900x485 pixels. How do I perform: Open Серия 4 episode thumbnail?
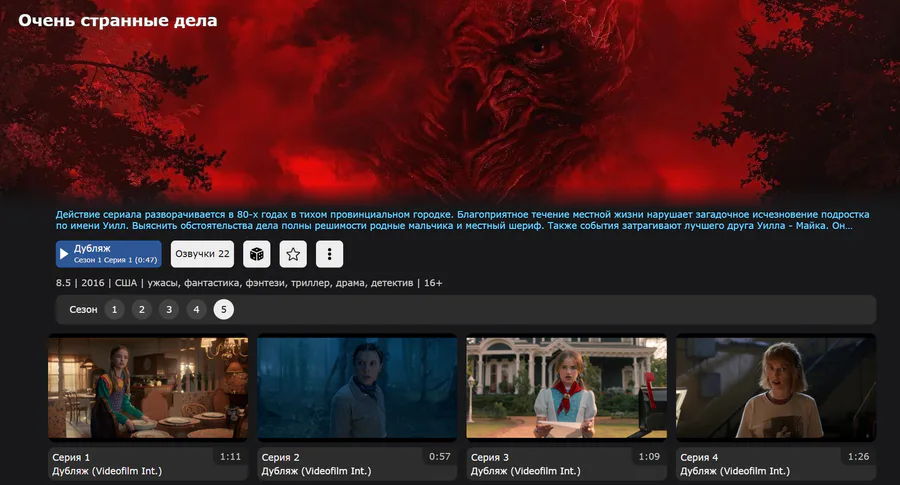(x=776, y=387)
